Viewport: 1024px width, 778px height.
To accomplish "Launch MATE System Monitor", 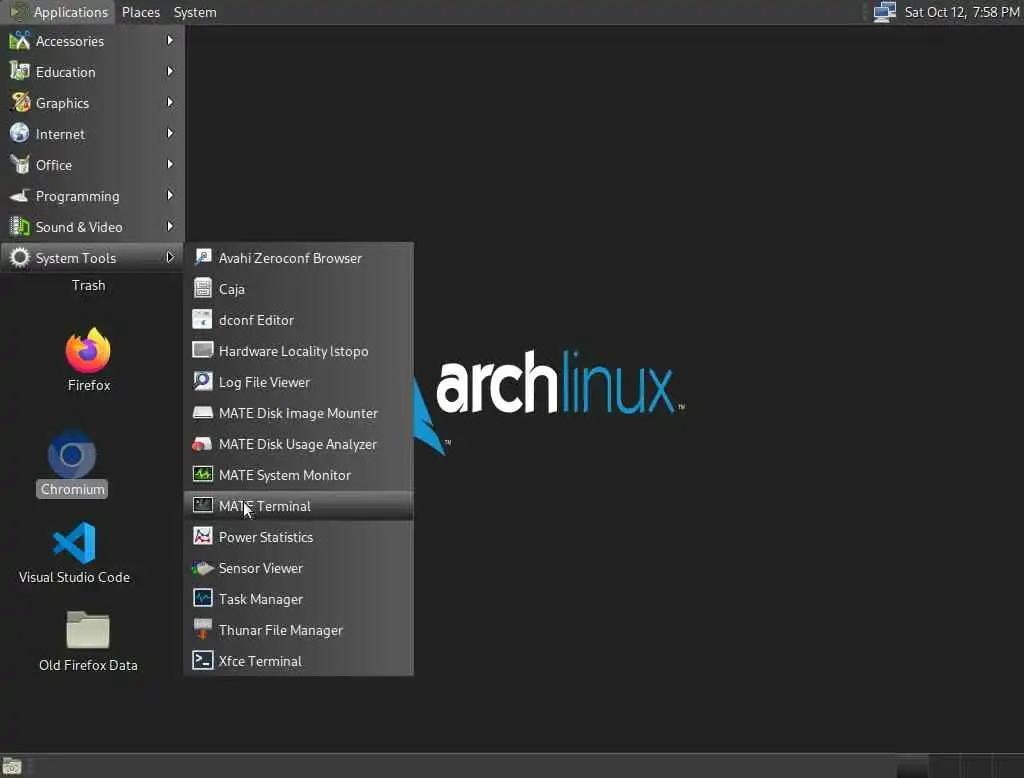I will [298, 475].
